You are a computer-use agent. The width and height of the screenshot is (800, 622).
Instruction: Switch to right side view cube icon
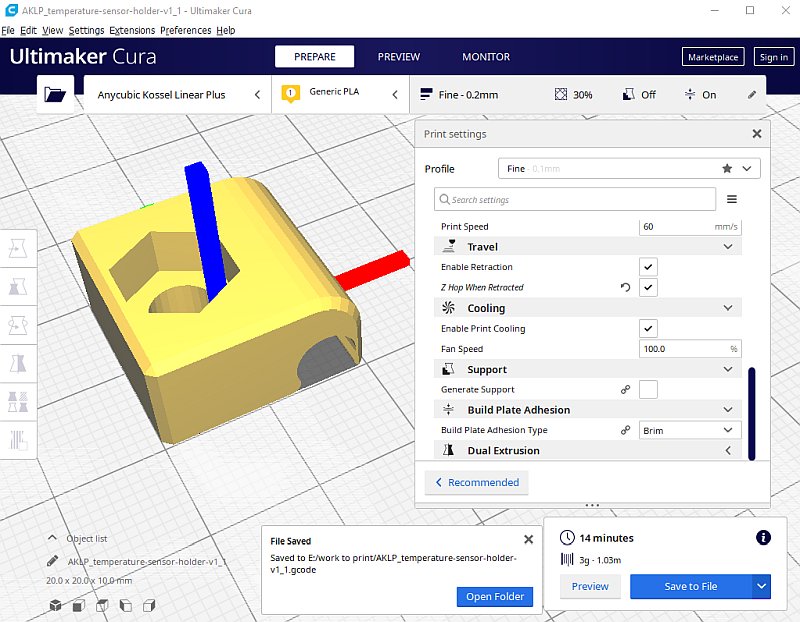pyautogui.click(x=149, y=606)
